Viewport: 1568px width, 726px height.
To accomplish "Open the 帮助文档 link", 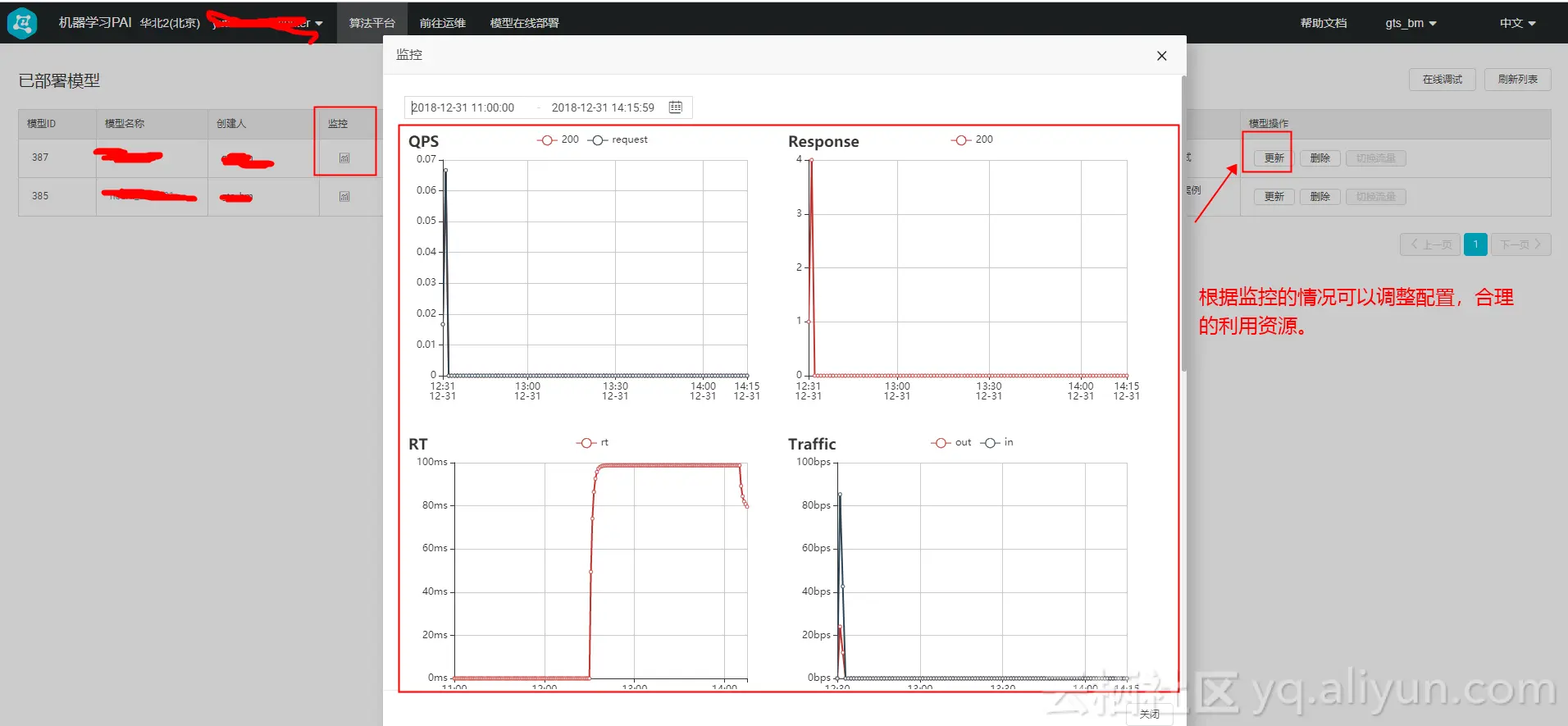I will (1324, 23).
